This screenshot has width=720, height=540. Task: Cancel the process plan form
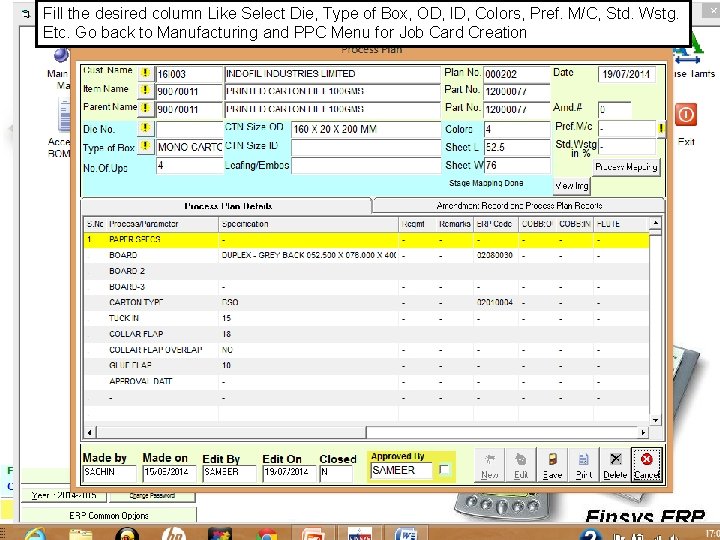pyautogui.click(x=647, y=465)
